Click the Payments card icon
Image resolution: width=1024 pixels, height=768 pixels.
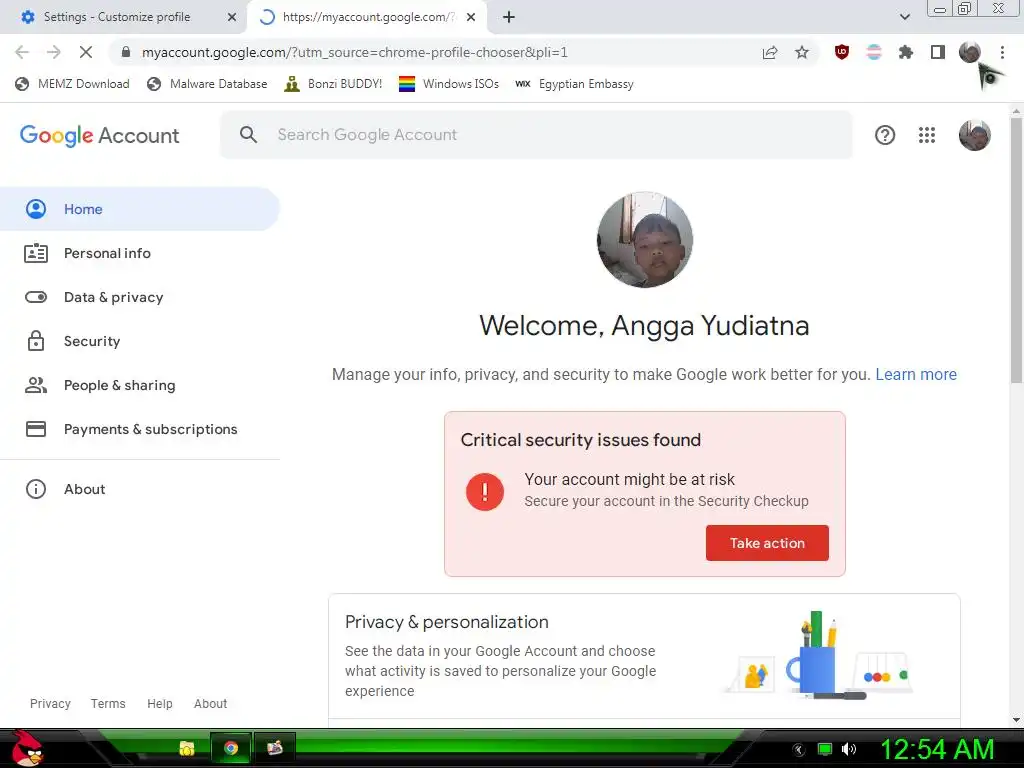tap(36, 429)
